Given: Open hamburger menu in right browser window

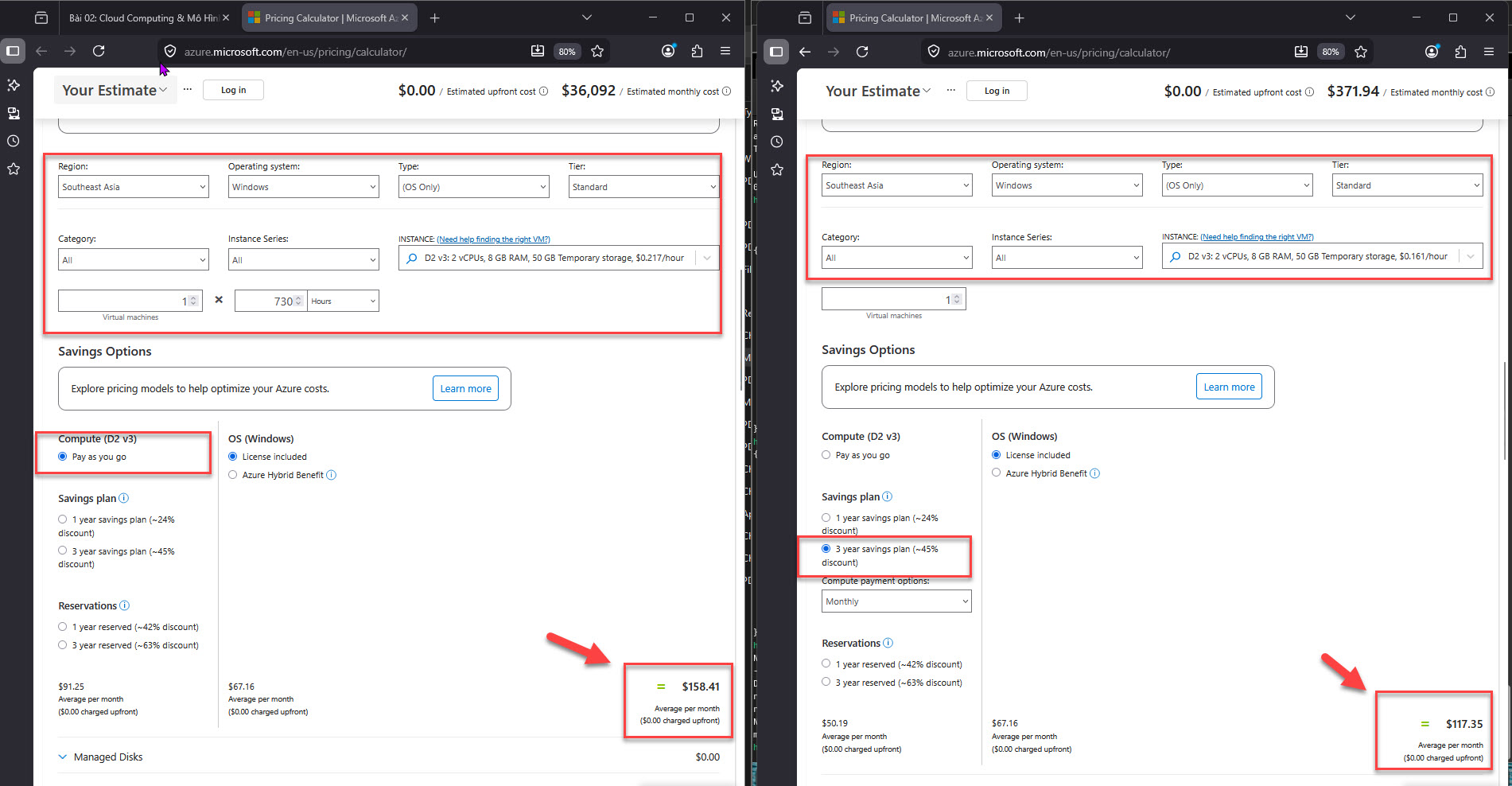Looking at the screenshot, I should (x=1489, y=52).
